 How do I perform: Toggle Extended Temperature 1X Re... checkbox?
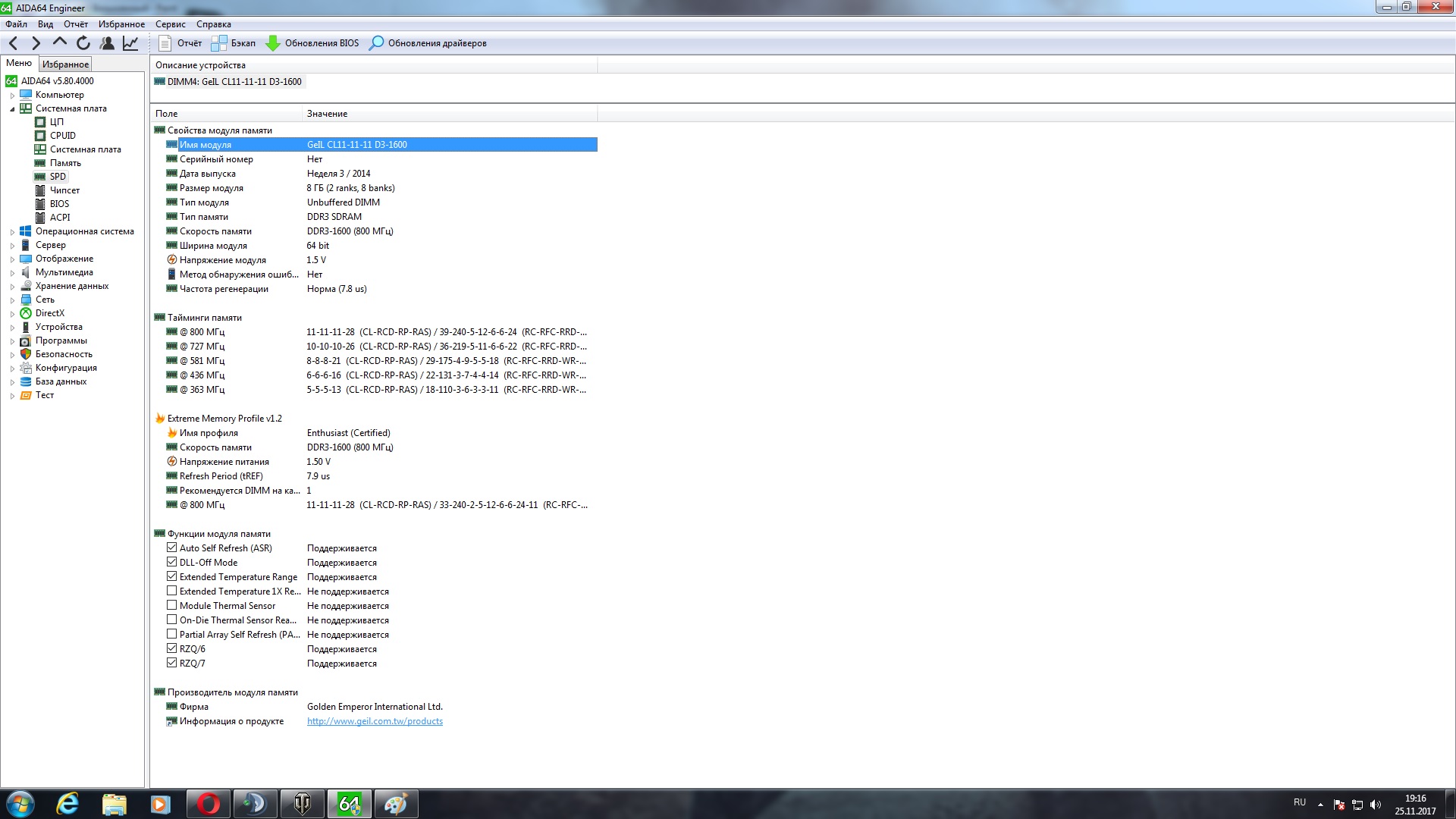pyautogui.click(x=171, y=591)
